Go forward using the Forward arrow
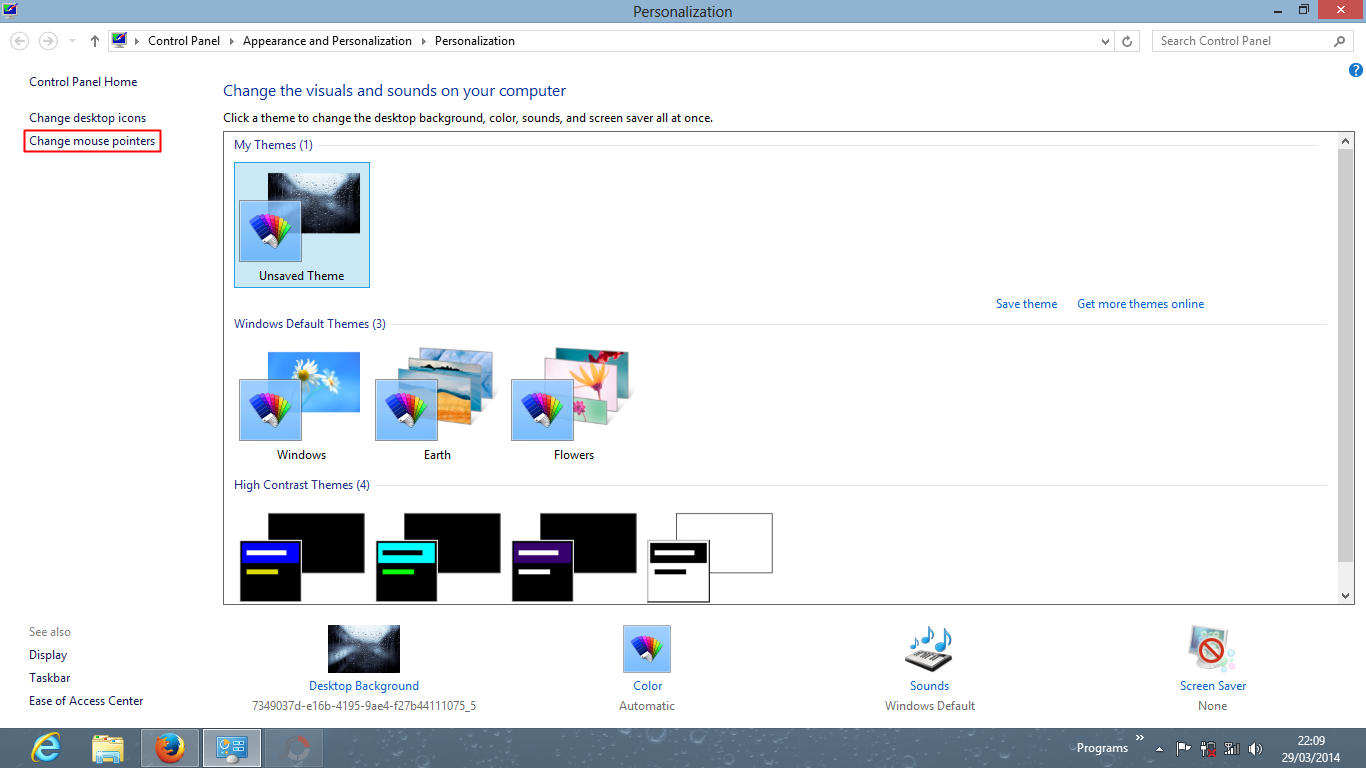Viewport: 1366px width, 768px height. pyautogui.click(x=48, y=41)
